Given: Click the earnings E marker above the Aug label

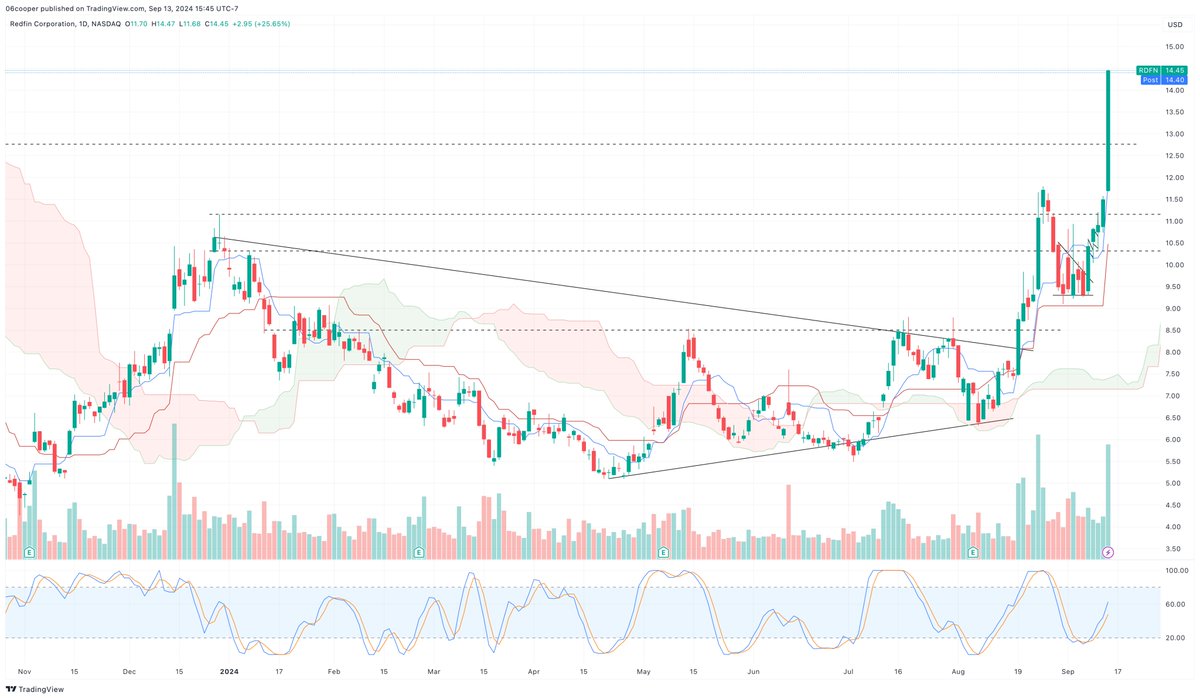Looking at the screenshot, I should 972,552.
